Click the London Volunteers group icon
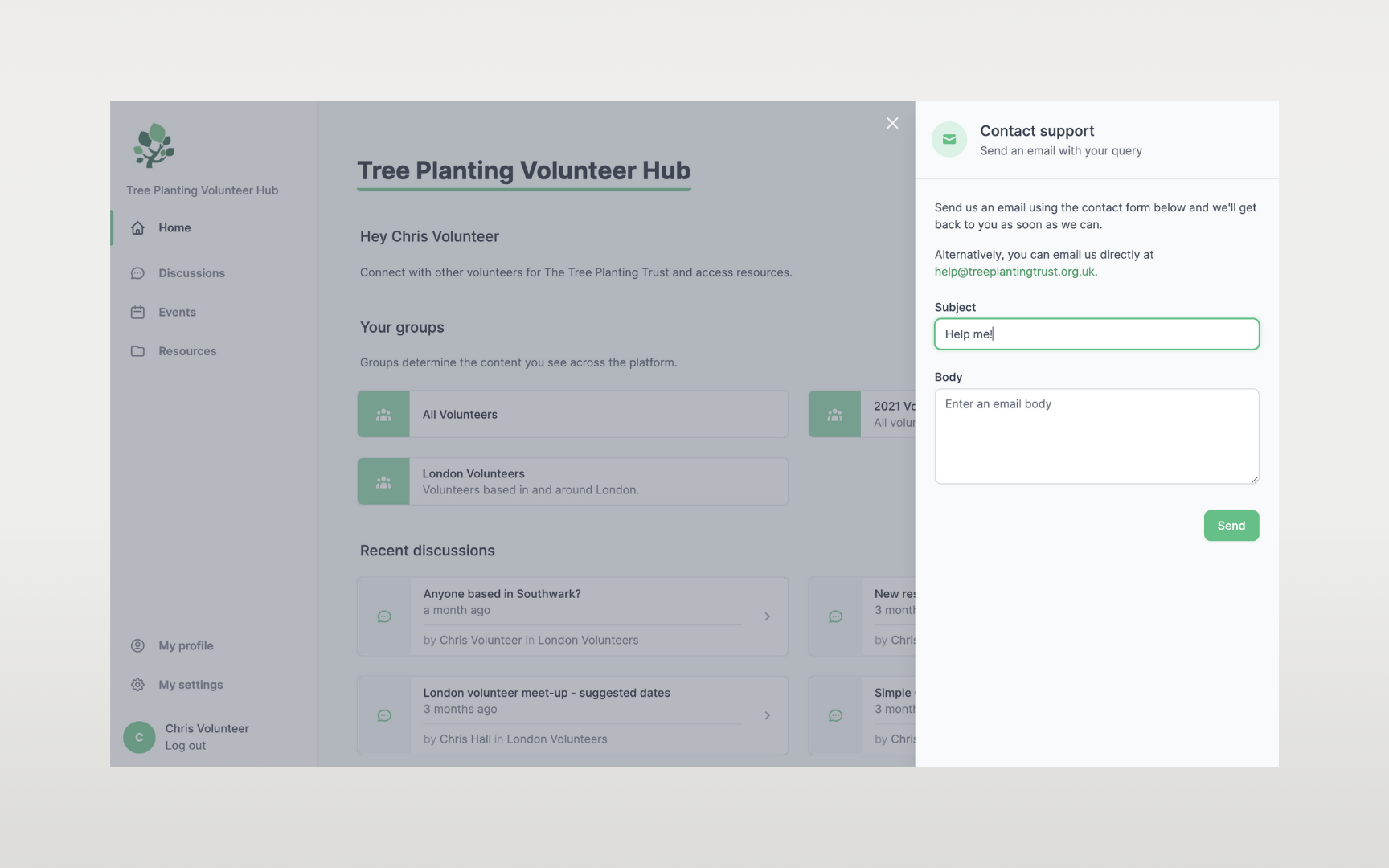 pos(383,482)
